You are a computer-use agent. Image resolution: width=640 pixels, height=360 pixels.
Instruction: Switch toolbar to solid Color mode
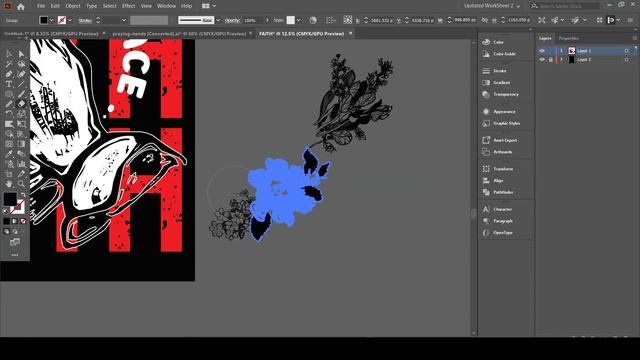pos(6,221)
